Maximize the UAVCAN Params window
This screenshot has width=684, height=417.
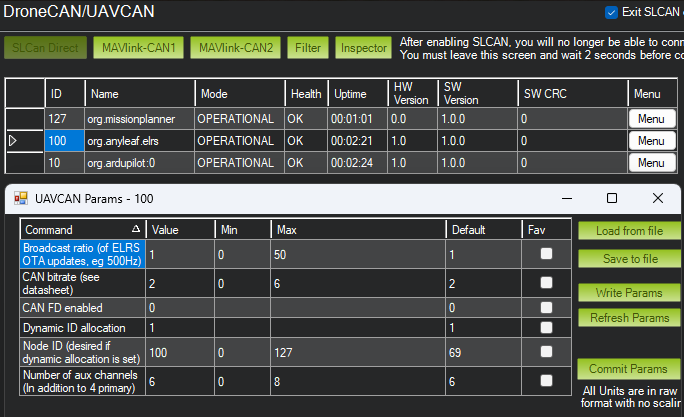612,198
